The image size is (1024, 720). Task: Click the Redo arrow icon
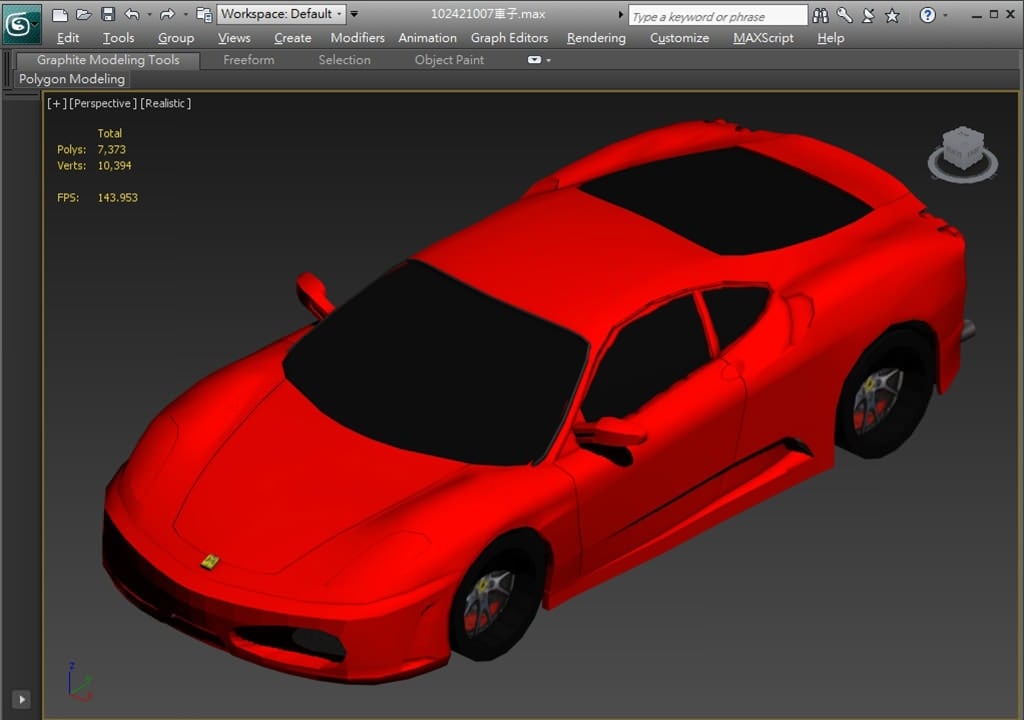[167, 15]
